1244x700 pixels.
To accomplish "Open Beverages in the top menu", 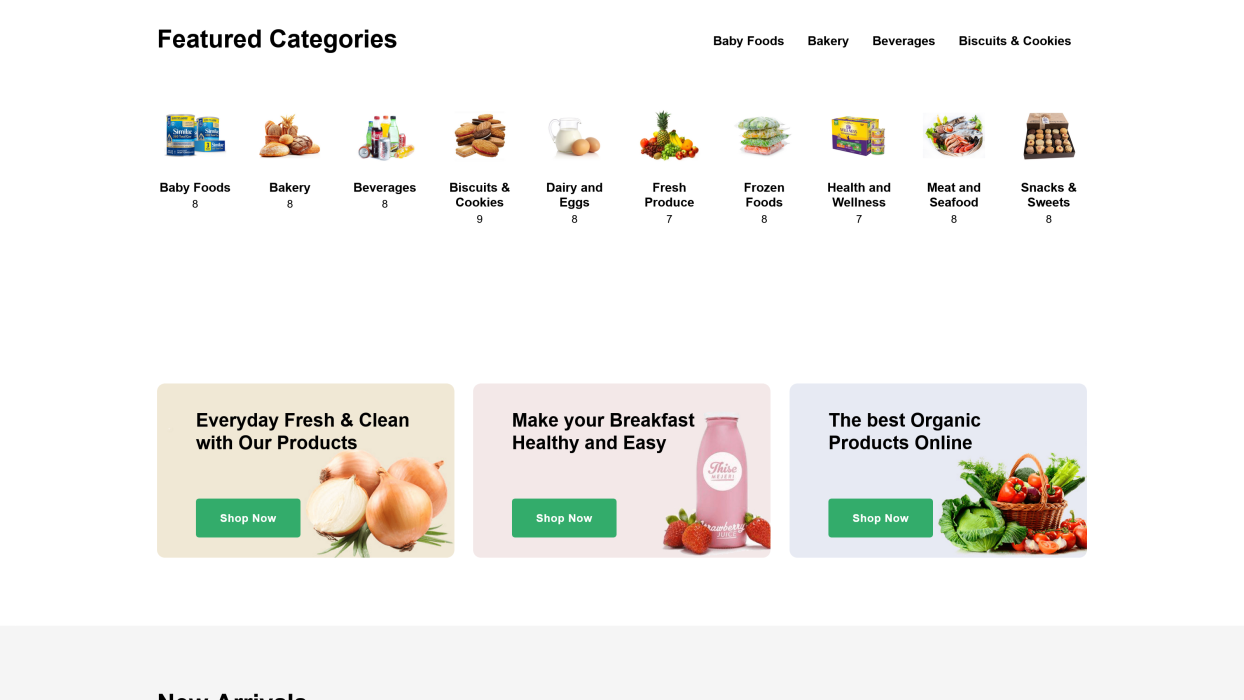I will pos(903,41).
